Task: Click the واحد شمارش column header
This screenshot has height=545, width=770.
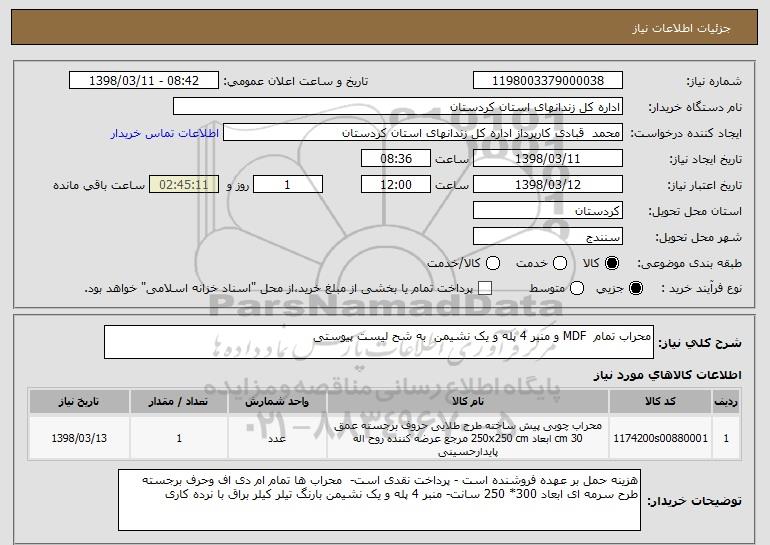Action: 277,402
